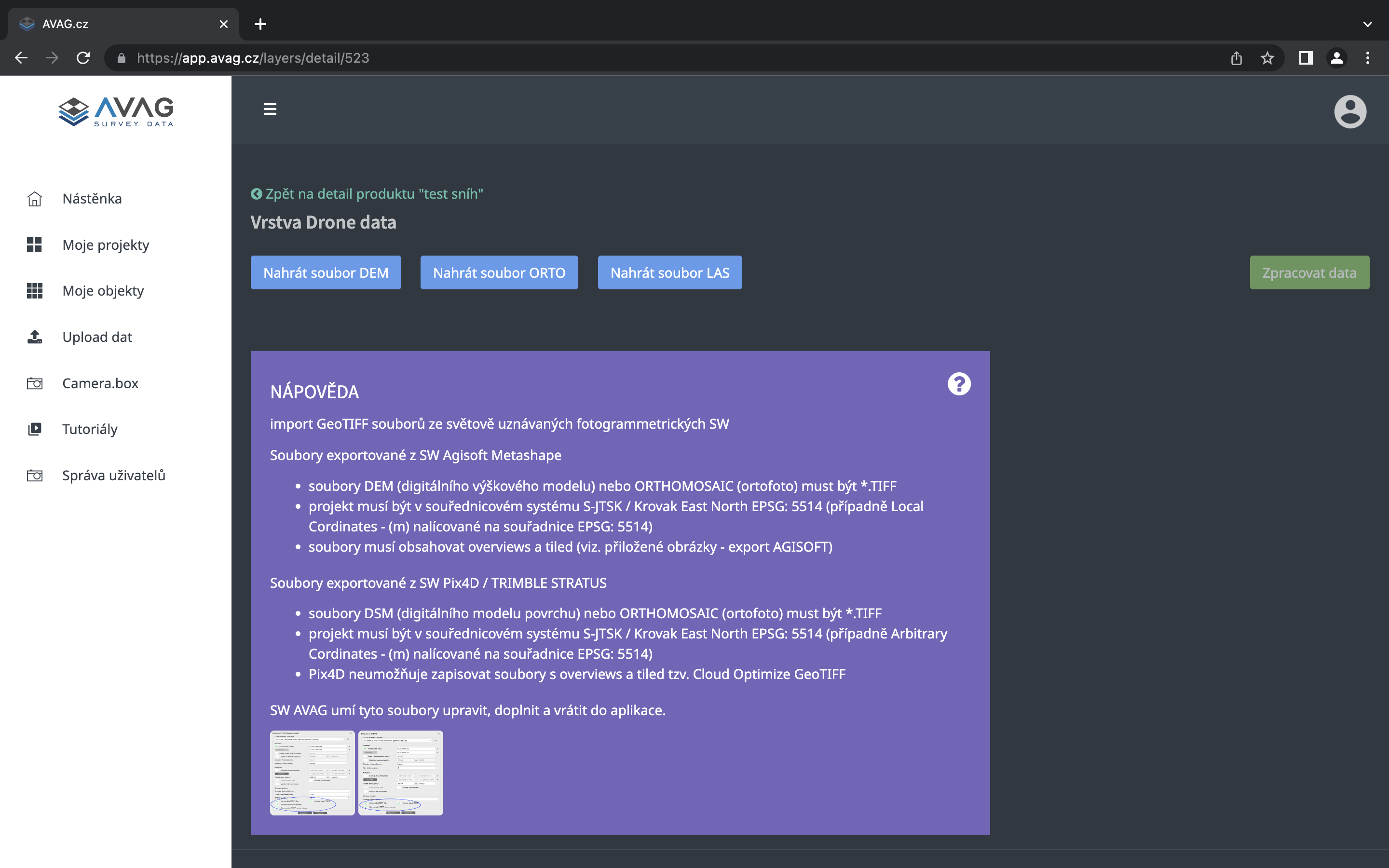Click the Nástěnka home icon
Viewport: 1389px width, 868px height.
[x=34, y=199]
